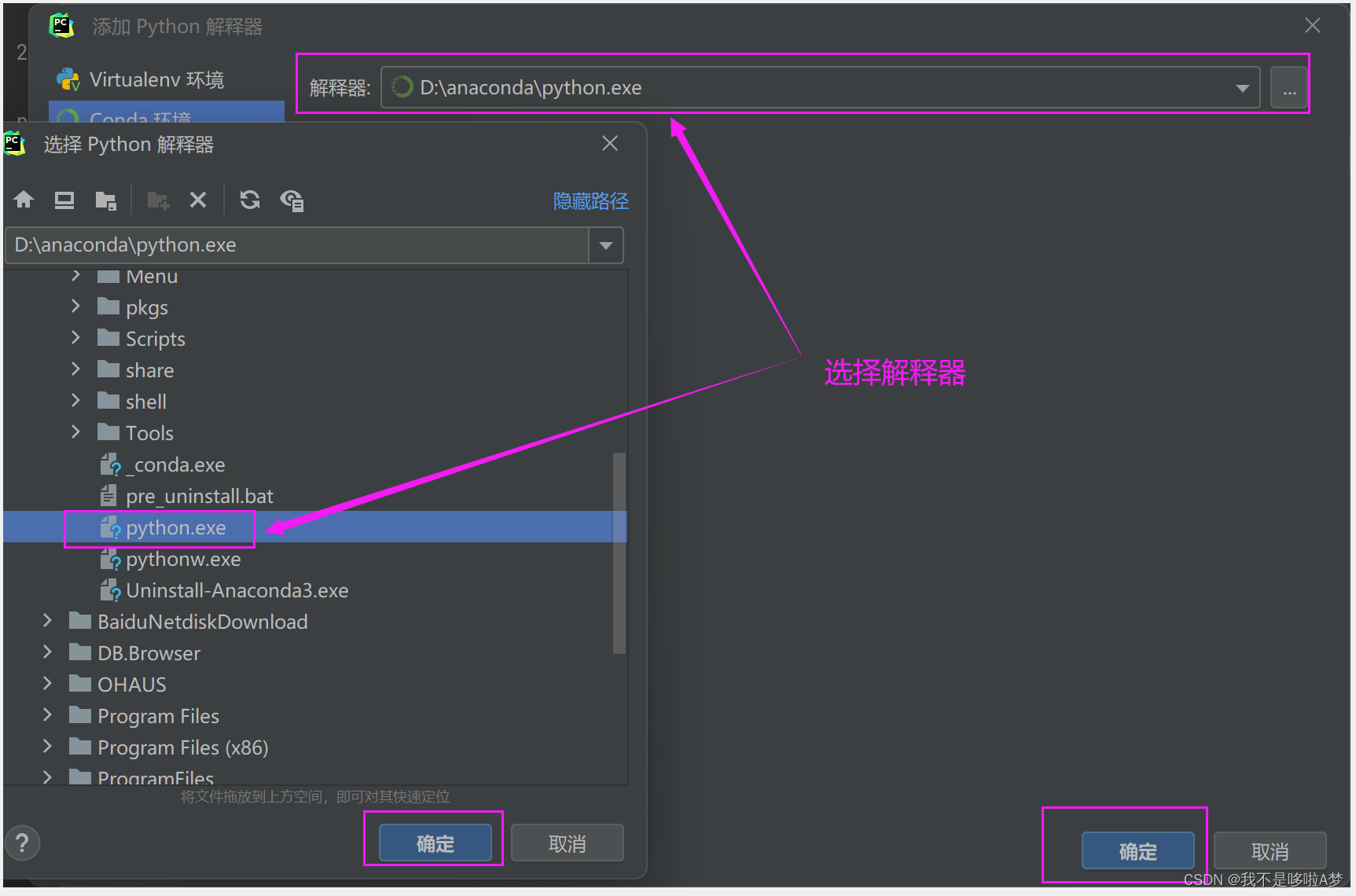Expand the BaiduNetdiskDownload folder
1356x896 pixels.
click(47, 620)
